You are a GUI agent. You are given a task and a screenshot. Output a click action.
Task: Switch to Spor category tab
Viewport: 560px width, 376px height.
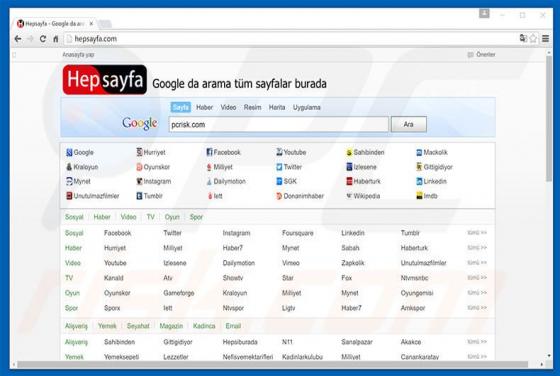coord(196,217)
